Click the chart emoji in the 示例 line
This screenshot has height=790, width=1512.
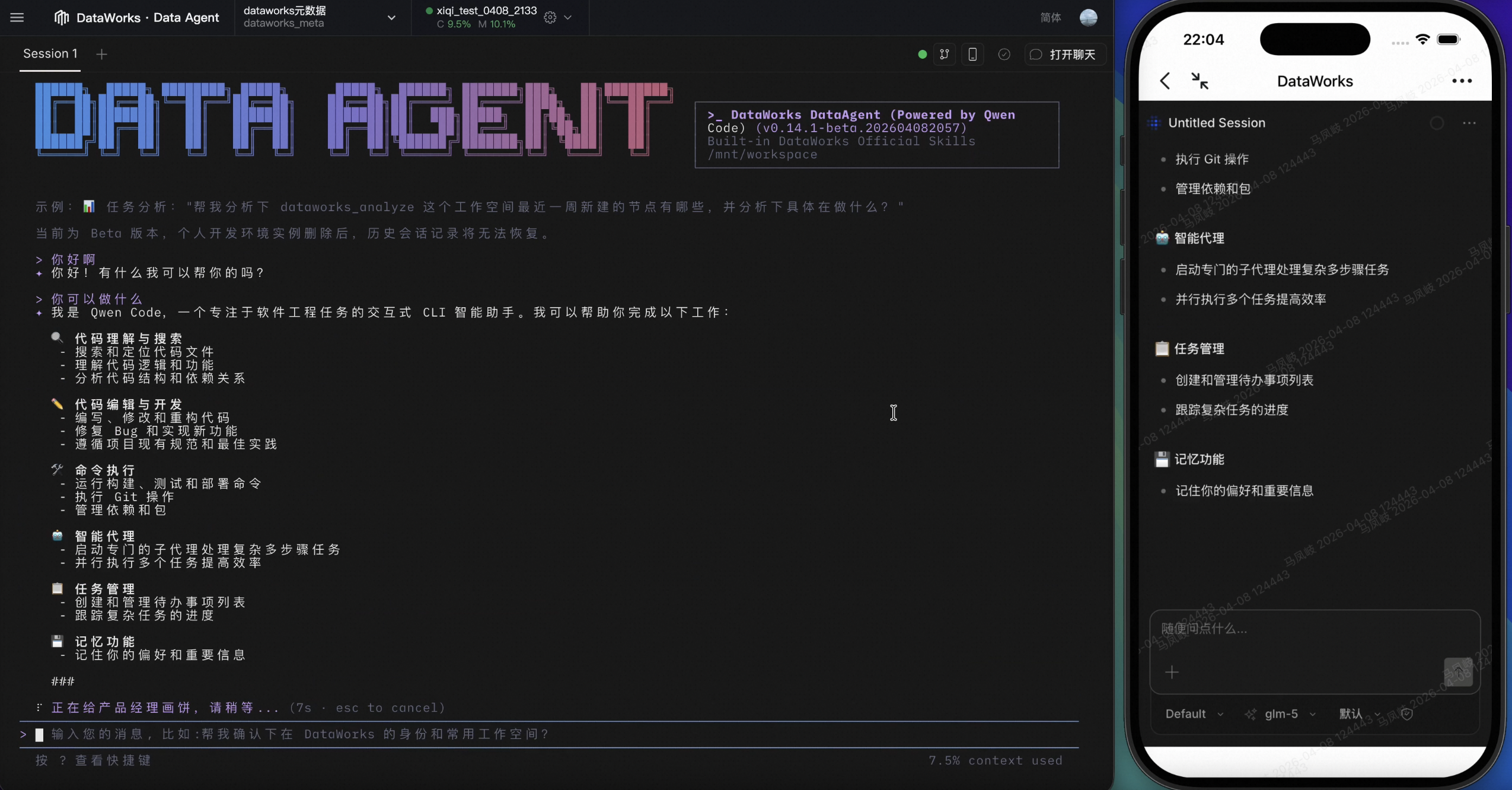pyautogui.click(x=89, y=206)
